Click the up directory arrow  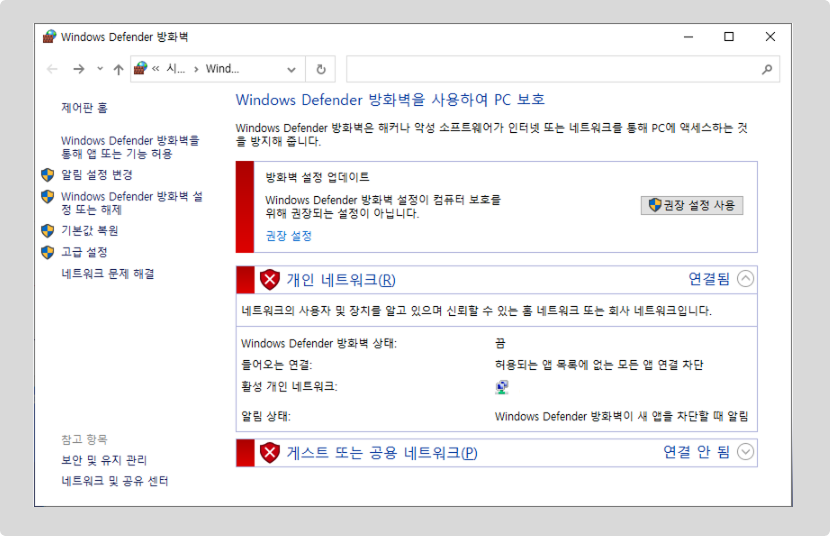click(x=118, y=69)
